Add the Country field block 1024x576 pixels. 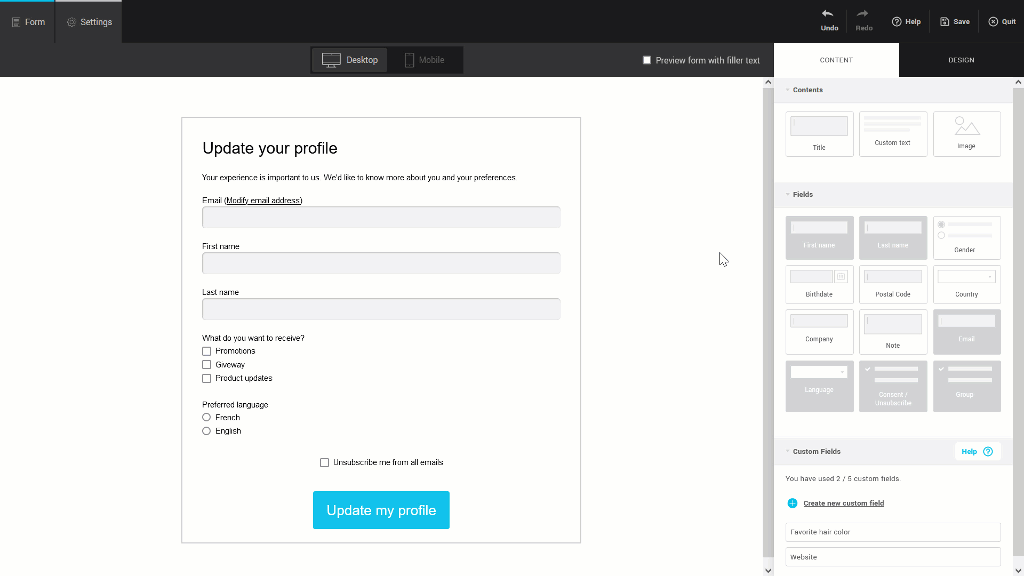coord(966,284)
